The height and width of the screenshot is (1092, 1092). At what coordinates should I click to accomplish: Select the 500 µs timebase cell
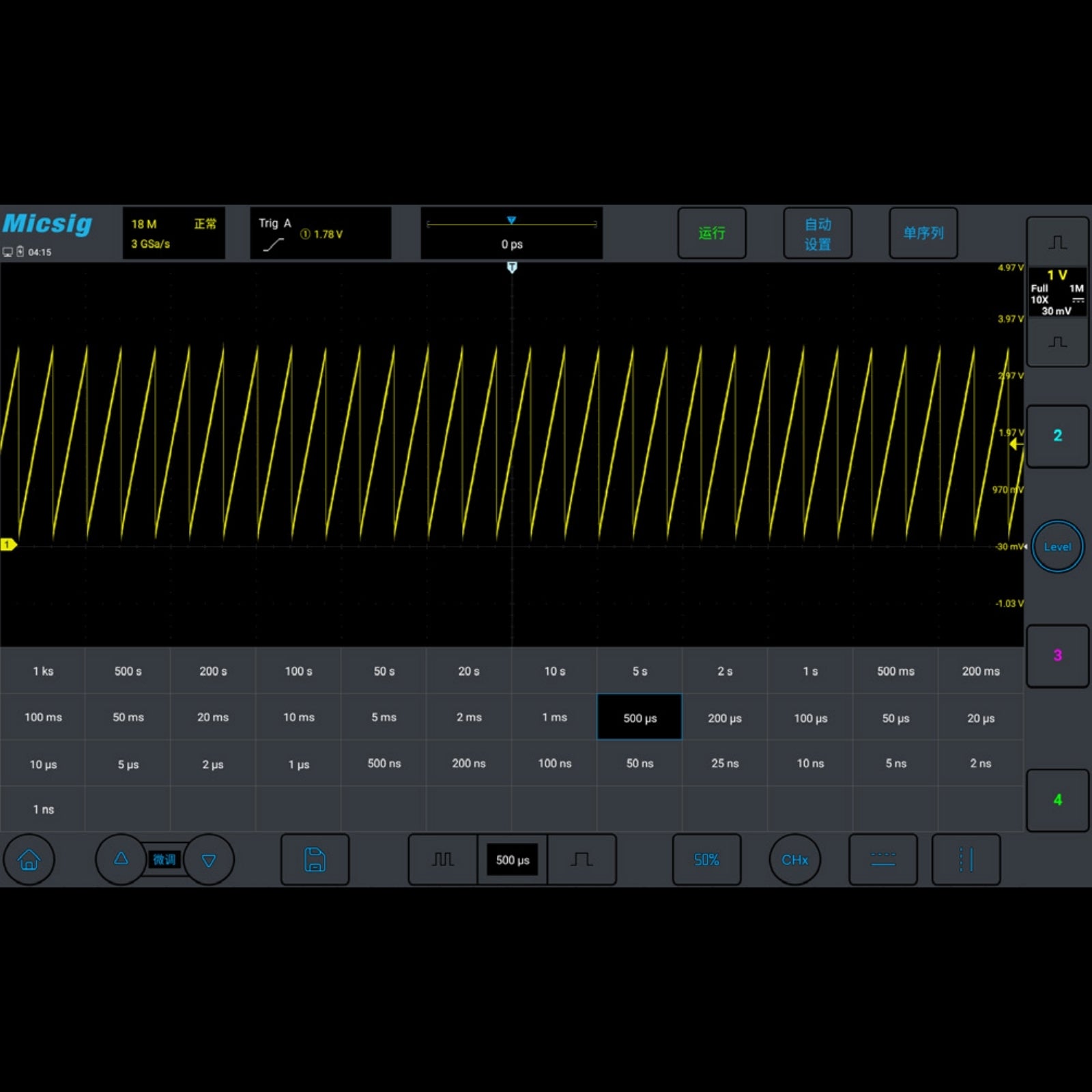pos(639,717)
